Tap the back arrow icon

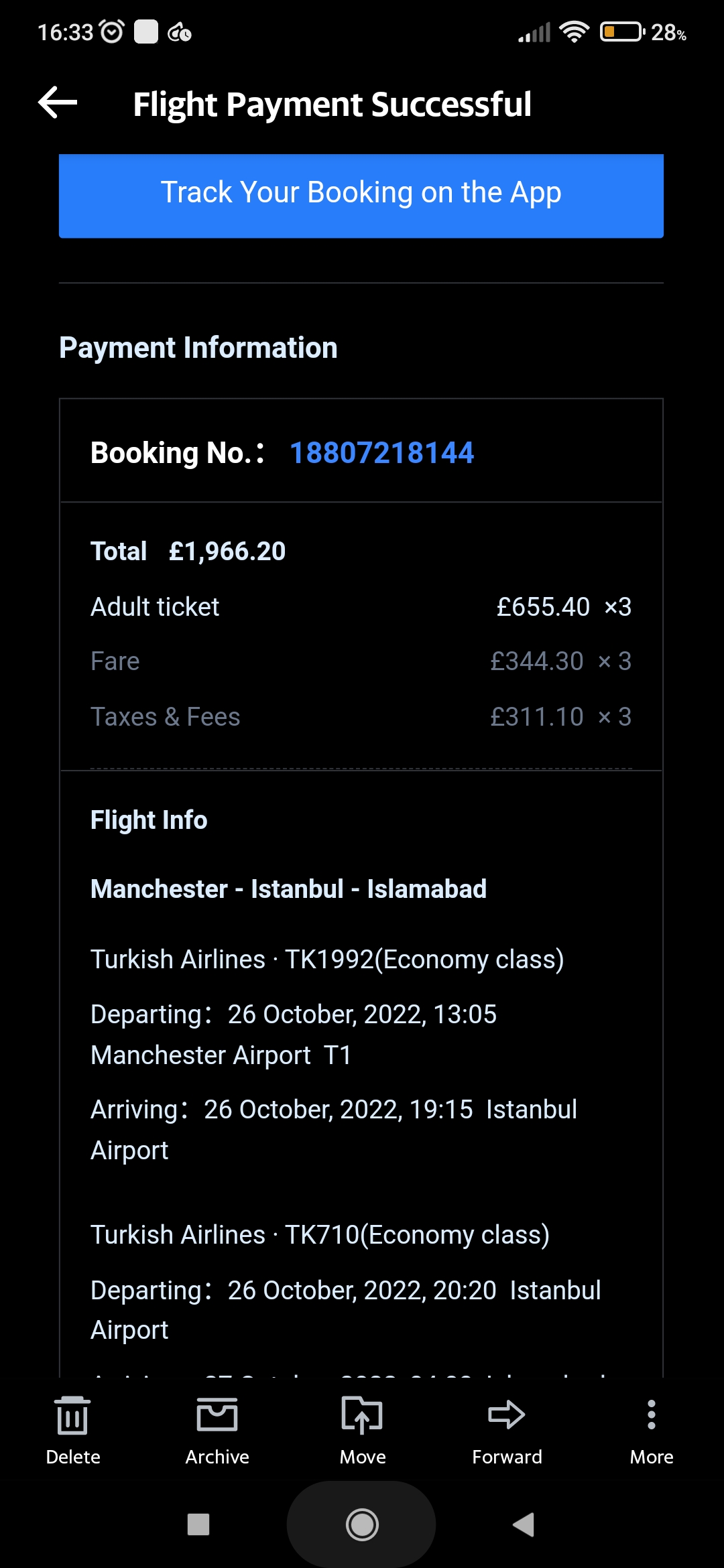pos(58,103)
